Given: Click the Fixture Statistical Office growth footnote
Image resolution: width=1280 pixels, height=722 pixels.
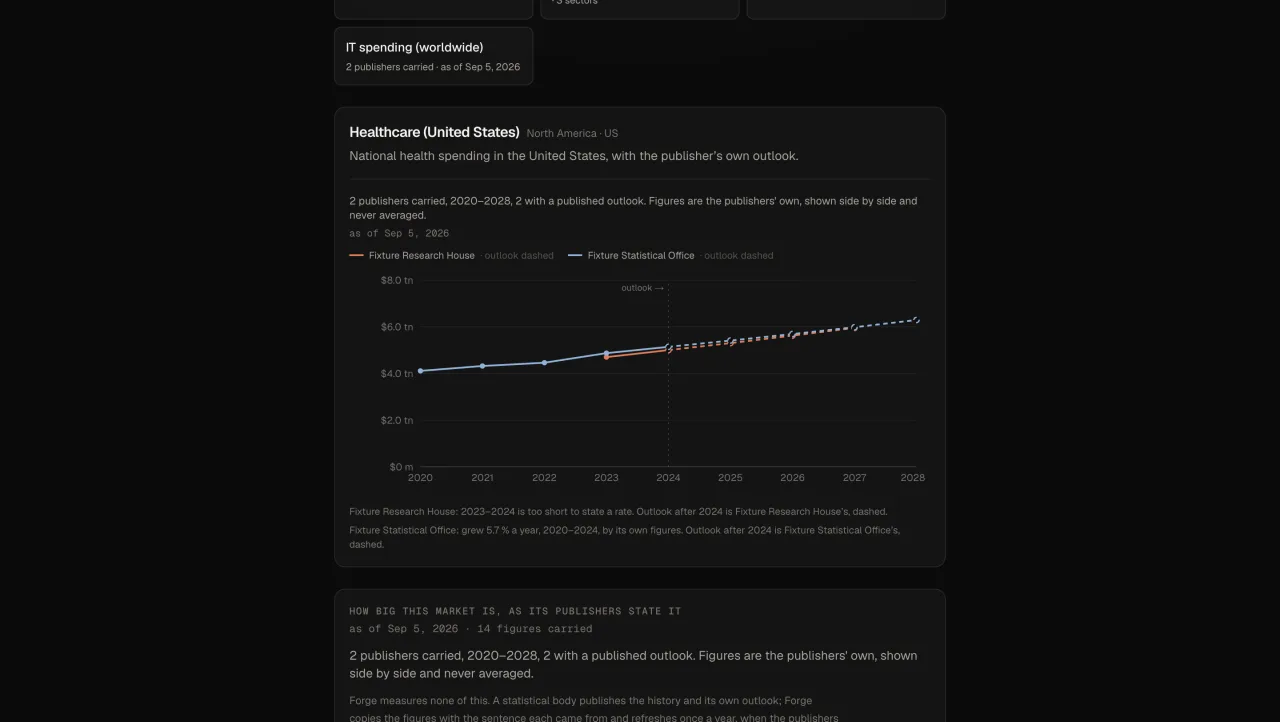Looking at the screenshot, I should 624,537.
